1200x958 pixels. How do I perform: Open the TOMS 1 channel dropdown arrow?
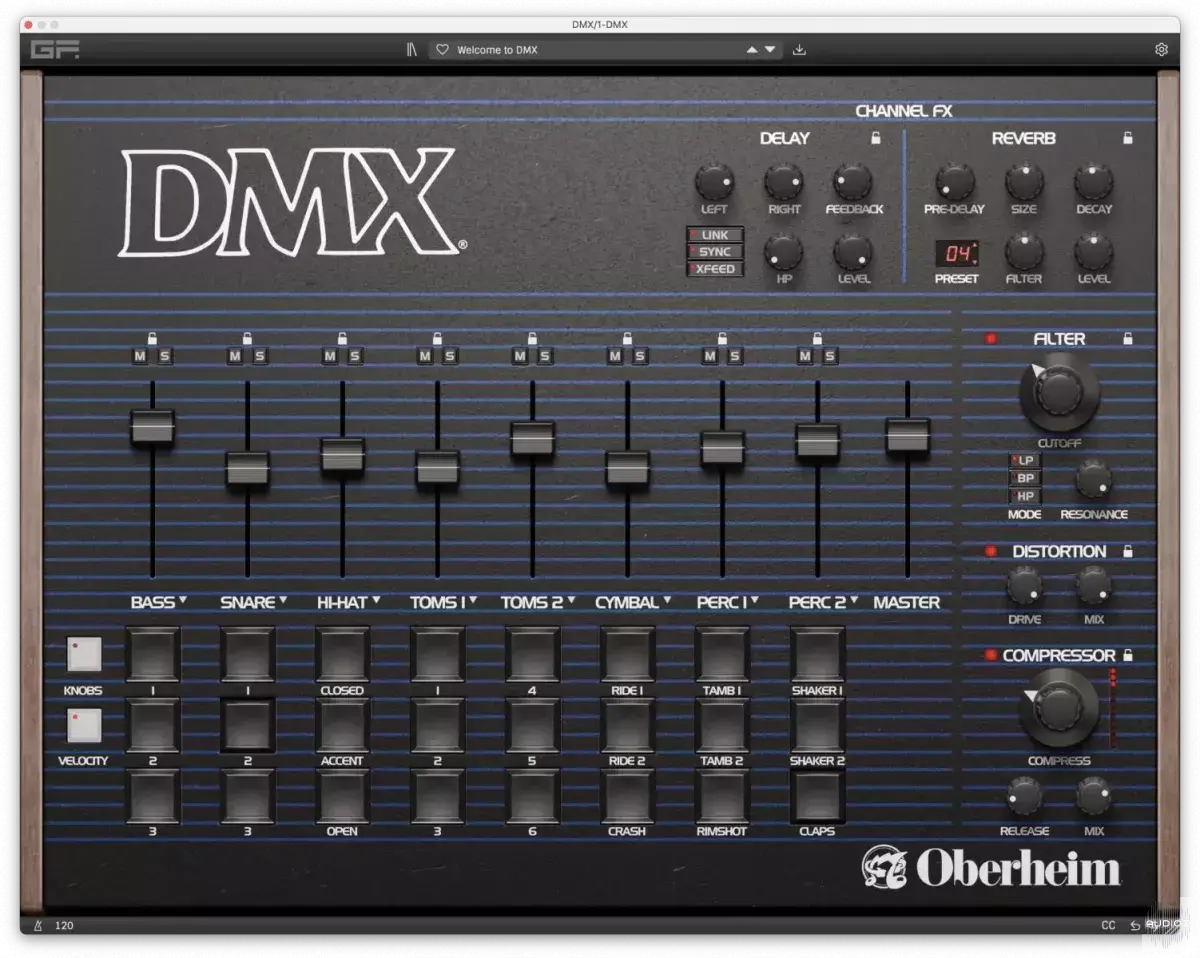click(x=473, y=601)
